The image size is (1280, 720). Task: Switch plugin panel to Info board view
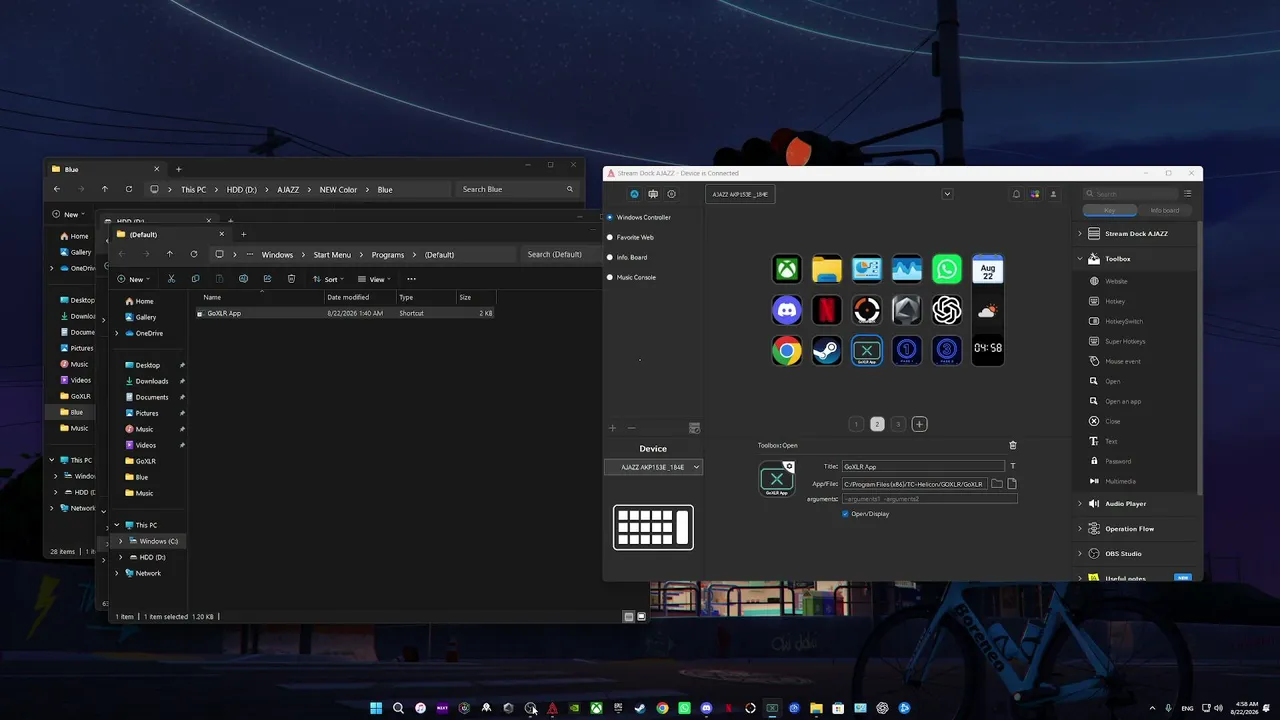1165,210
